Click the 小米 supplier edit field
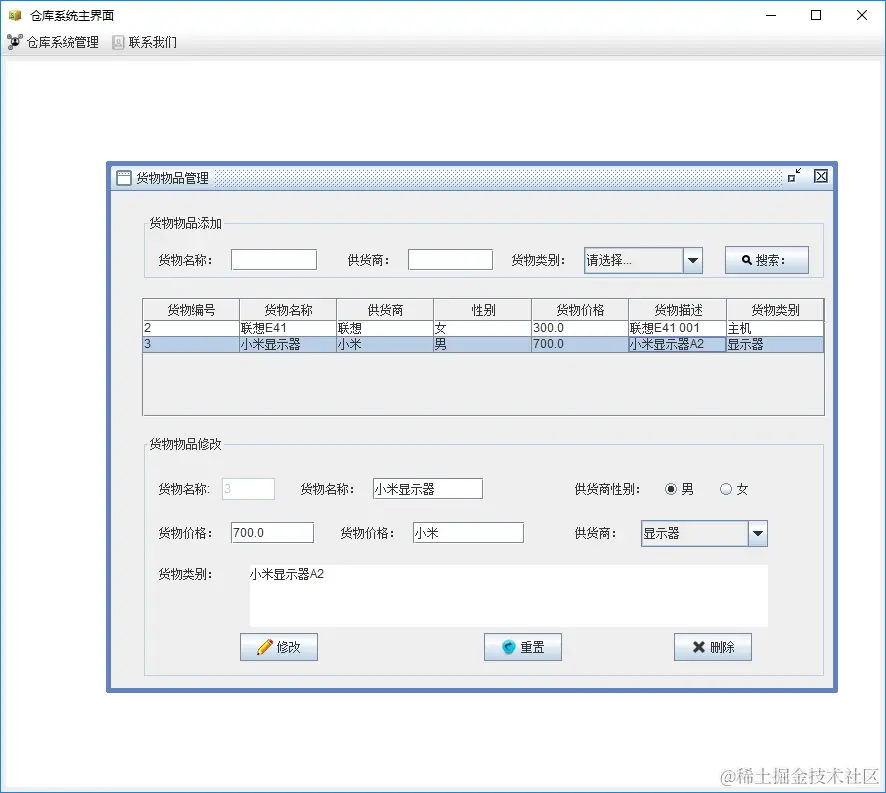Image resolution: width=886 pixels, height=793 pixels. [x=468, y=532]
